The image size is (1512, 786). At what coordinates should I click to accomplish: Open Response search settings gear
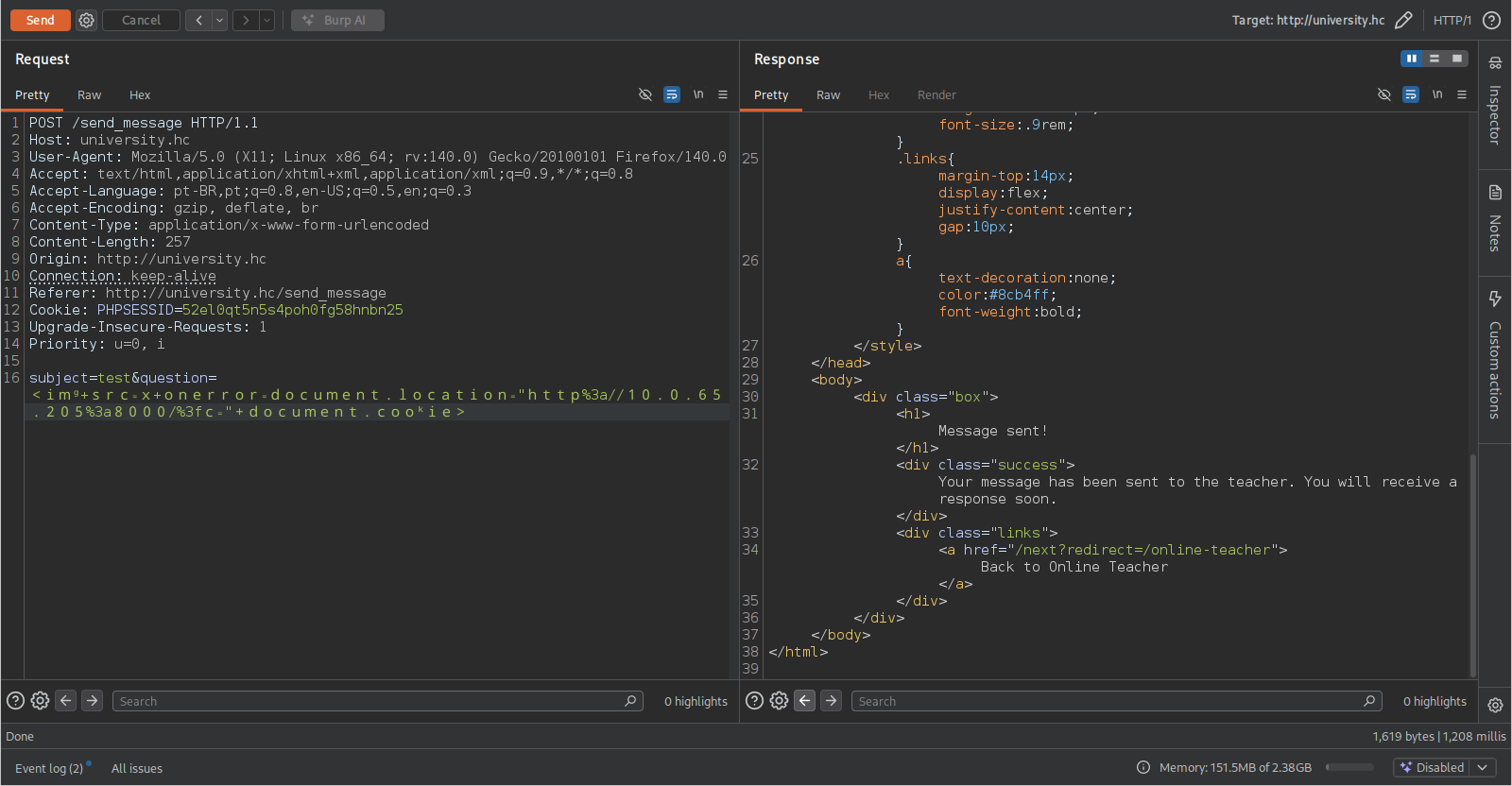tap(779, 701)
